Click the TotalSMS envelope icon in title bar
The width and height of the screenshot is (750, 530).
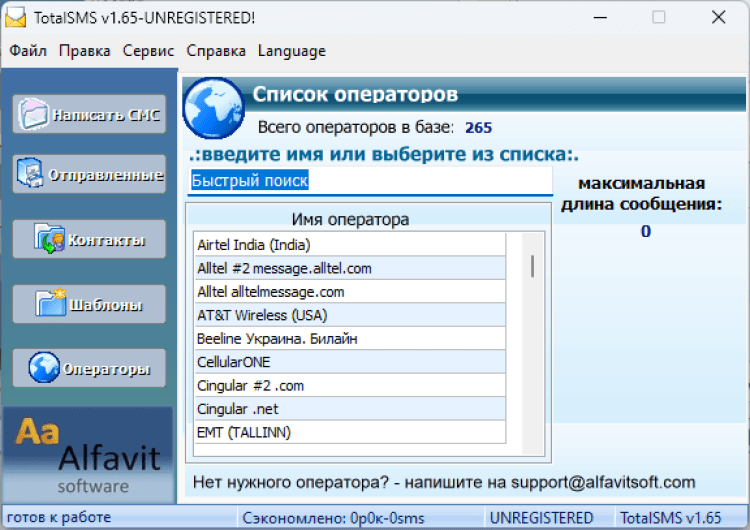[x=15, y=17]
